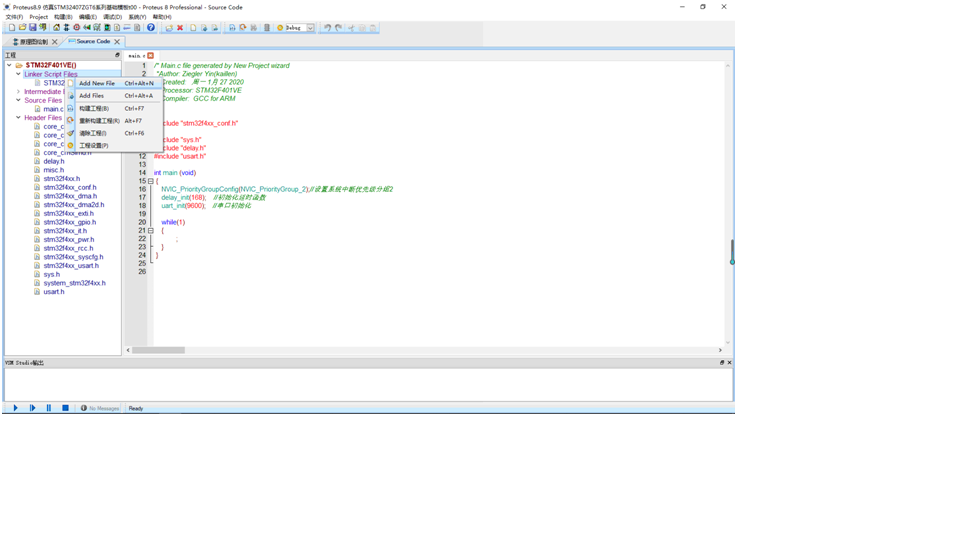Viewport: 960px width, 540px height.
Task: Click the Save Project disk icon
Action: pyautogui.click(x=32, y=28)
